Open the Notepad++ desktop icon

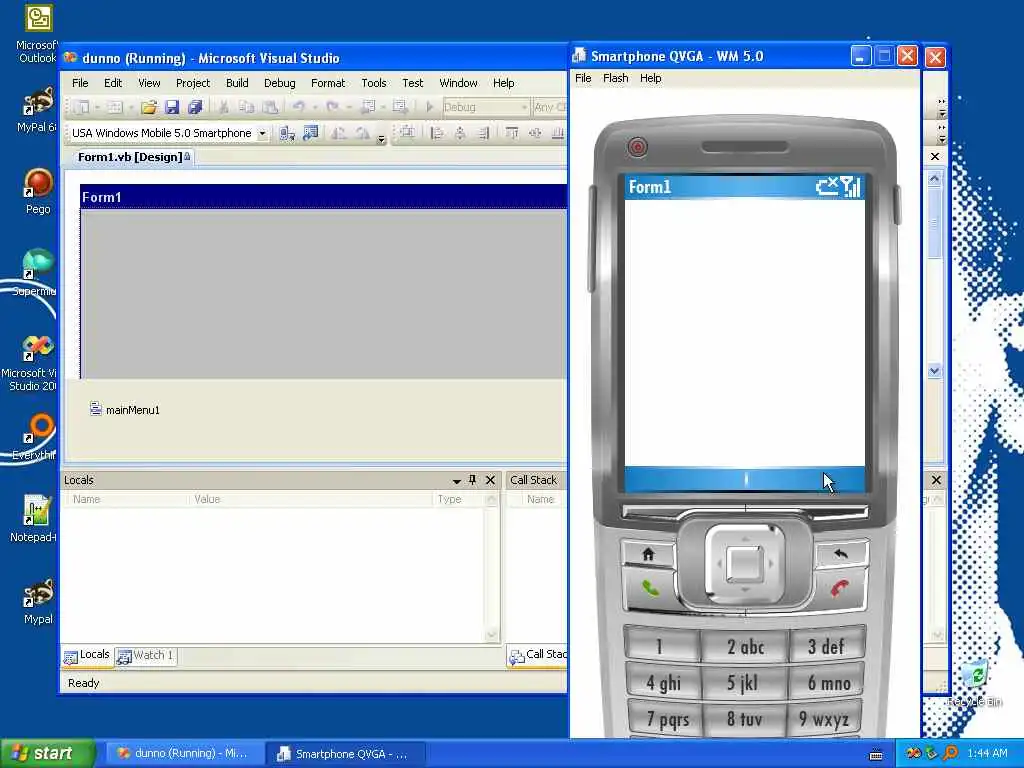click(x=36, y=519)
